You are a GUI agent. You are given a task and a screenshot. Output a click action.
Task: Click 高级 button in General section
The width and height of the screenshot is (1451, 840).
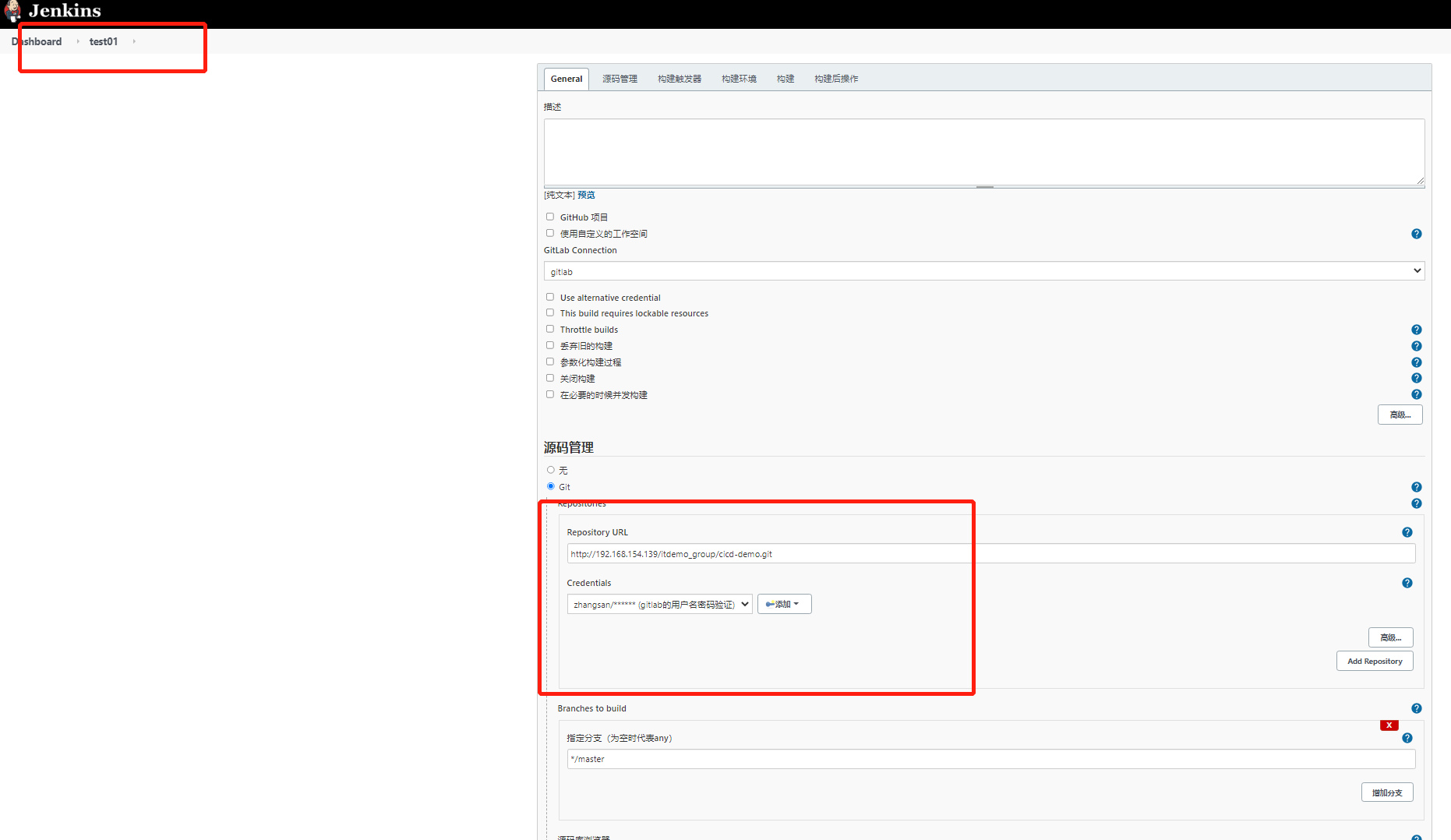click(1400, 415)
